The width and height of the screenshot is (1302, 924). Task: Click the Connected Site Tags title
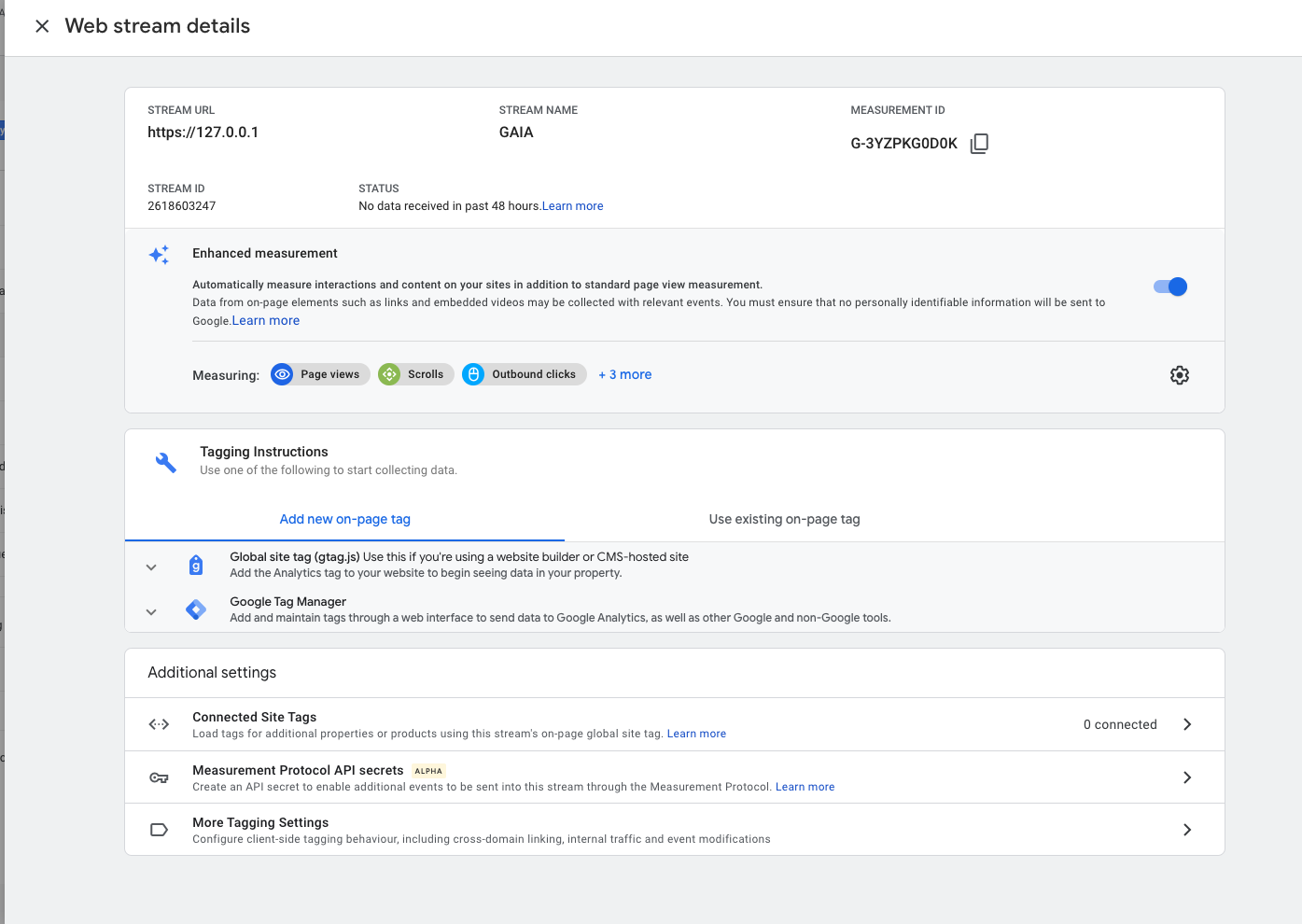[x=255, y=717]
